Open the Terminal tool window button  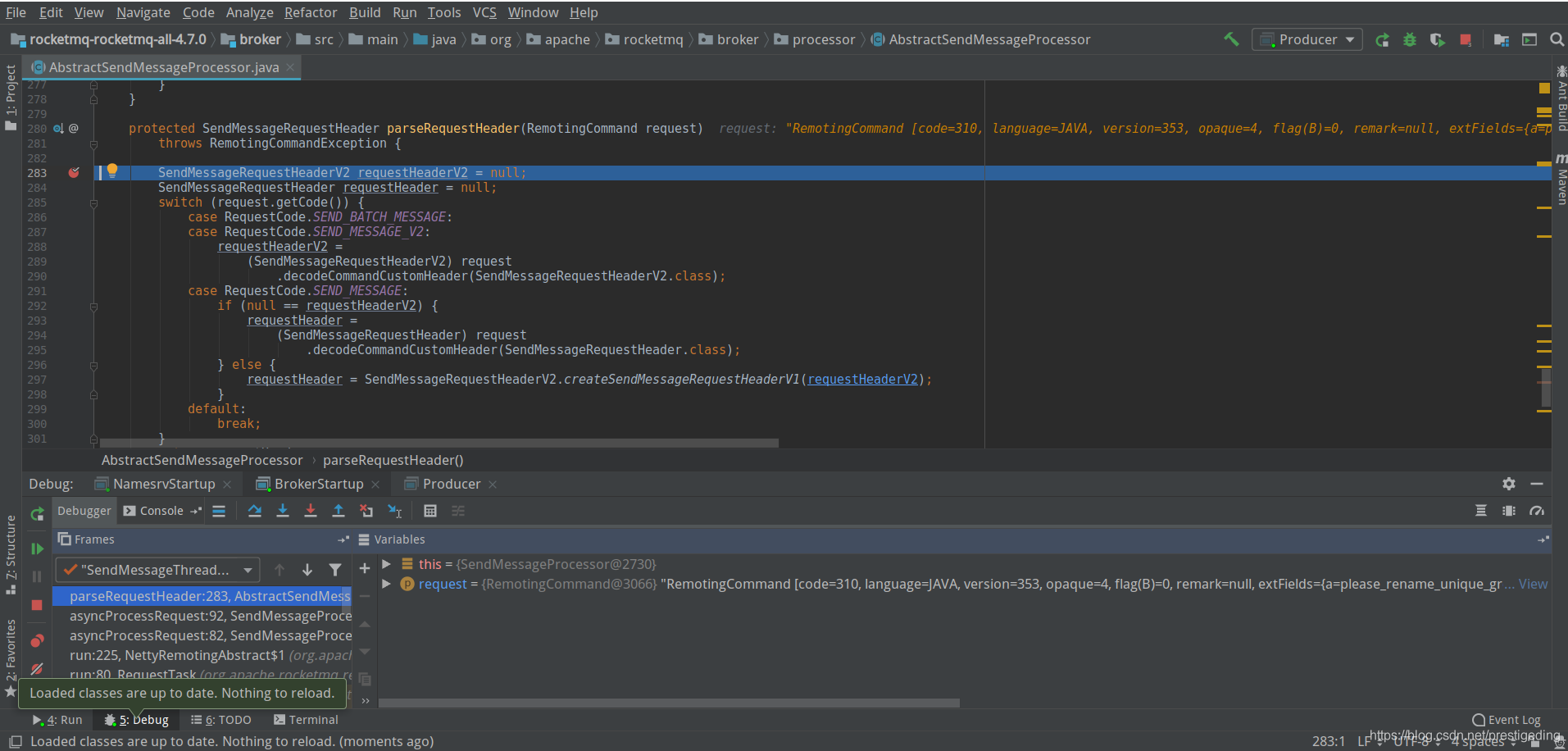pyautogui.click(x=306, y=720)
